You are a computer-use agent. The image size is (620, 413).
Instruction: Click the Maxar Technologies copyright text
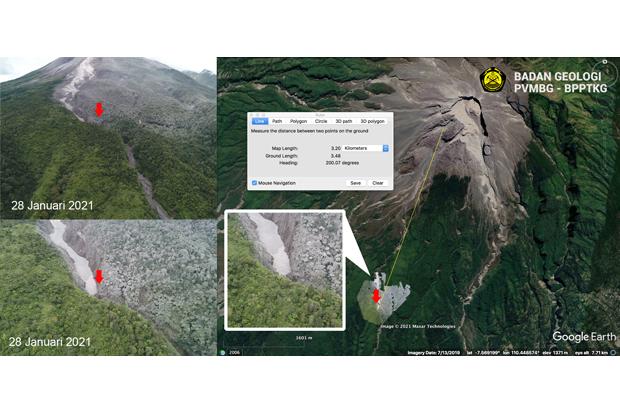(424, 326)
